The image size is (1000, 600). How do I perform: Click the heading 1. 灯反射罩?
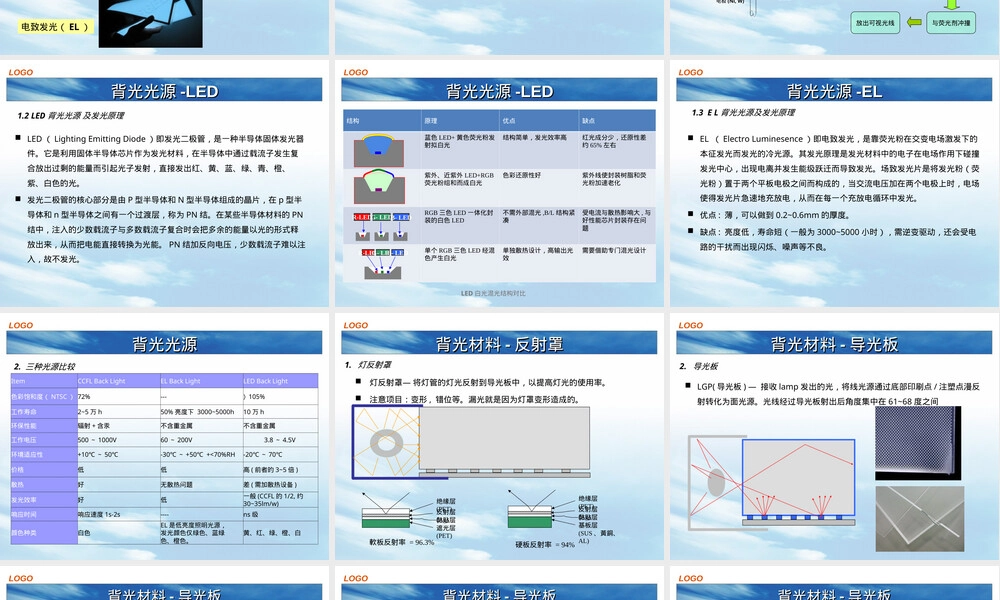[x=368, y=365]
